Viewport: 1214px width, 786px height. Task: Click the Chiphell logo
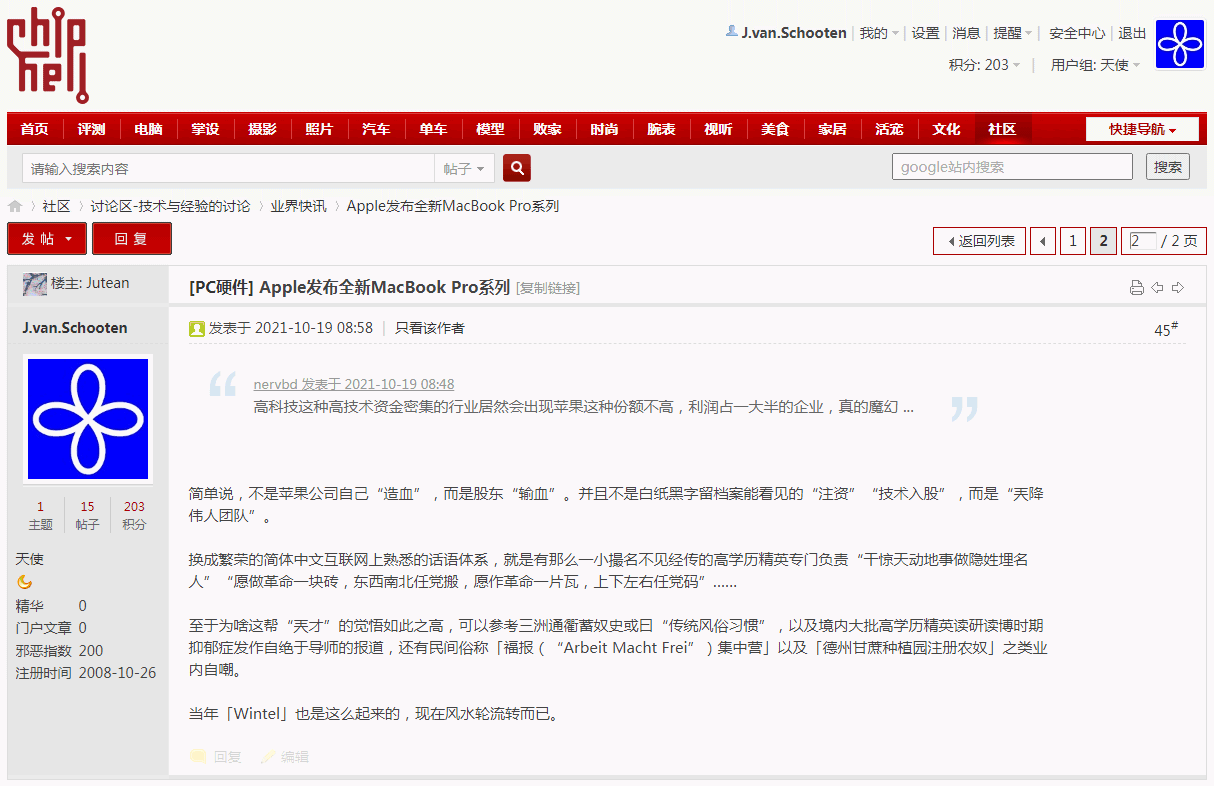pyautogui.click(x=47, y=55)
